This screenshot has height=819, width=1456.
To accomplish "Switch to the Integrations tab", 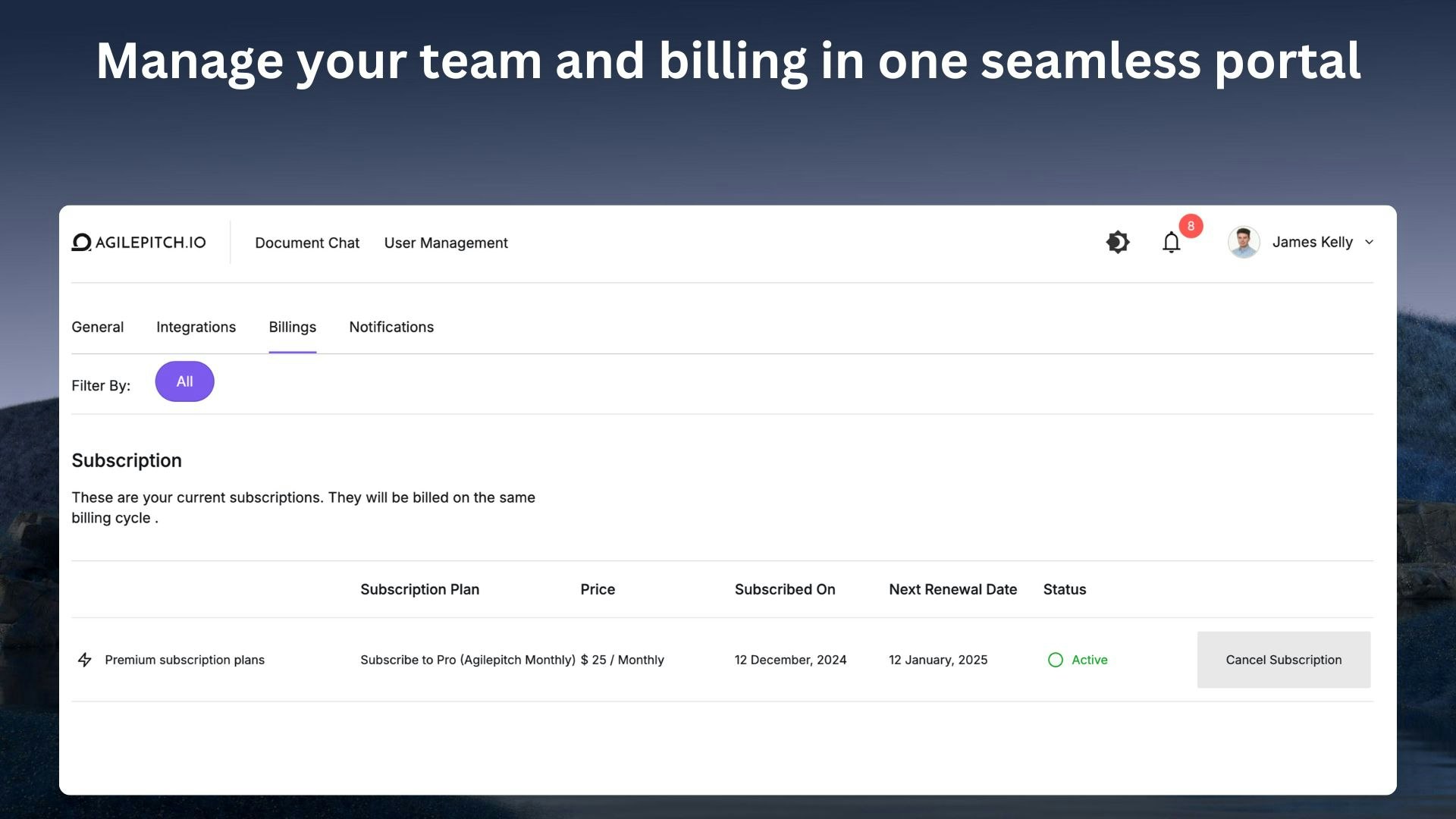I will pos(196,328).
